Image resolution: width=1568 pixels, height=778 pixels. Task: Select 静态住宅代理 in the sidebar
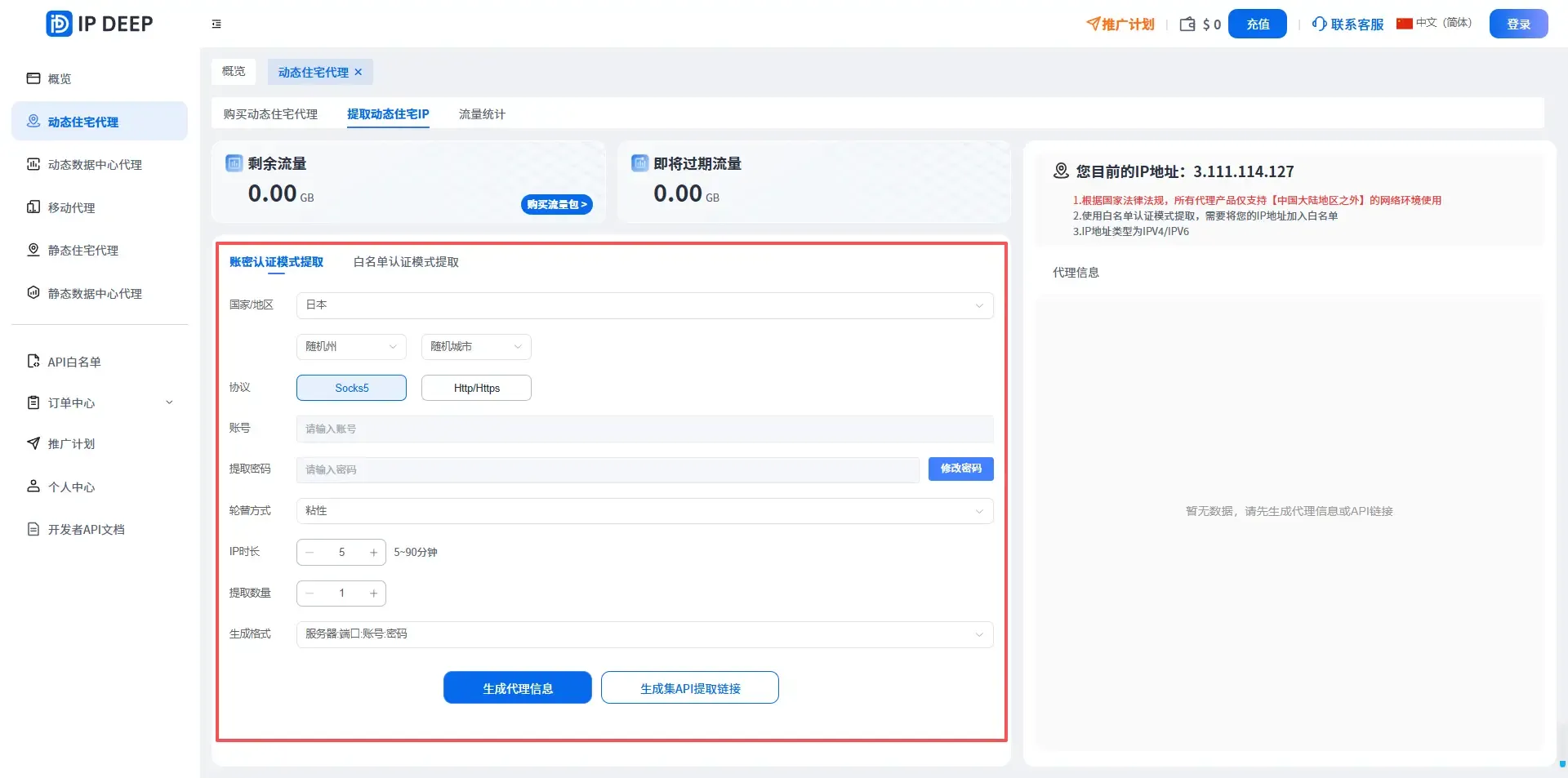84,250
